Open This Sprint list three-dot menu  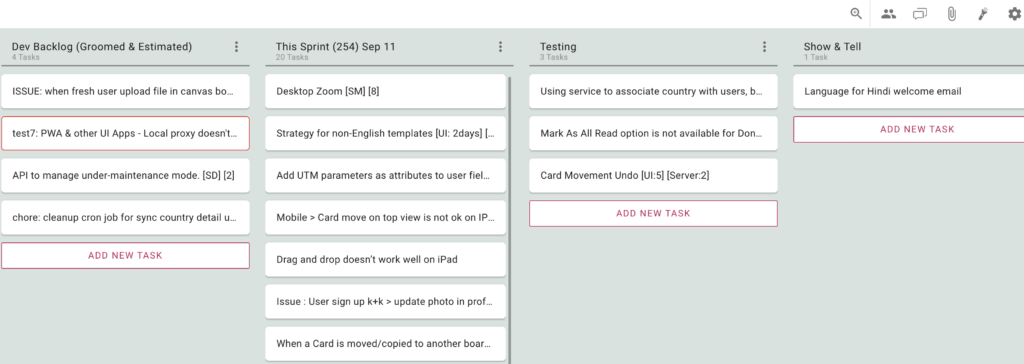pos(500,47)
